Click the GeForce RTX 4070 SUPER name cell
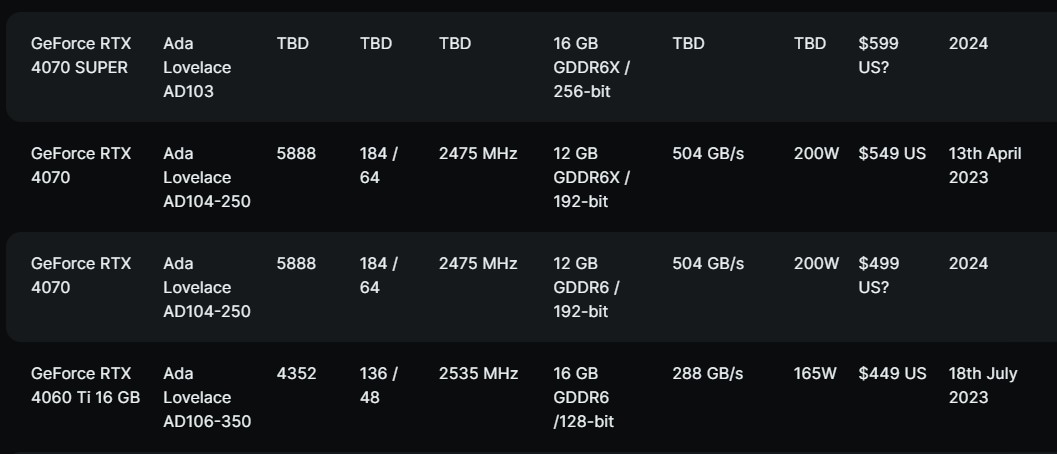Image resolution: width=1057 pixels, height=454 pixels. pos(81,55)
